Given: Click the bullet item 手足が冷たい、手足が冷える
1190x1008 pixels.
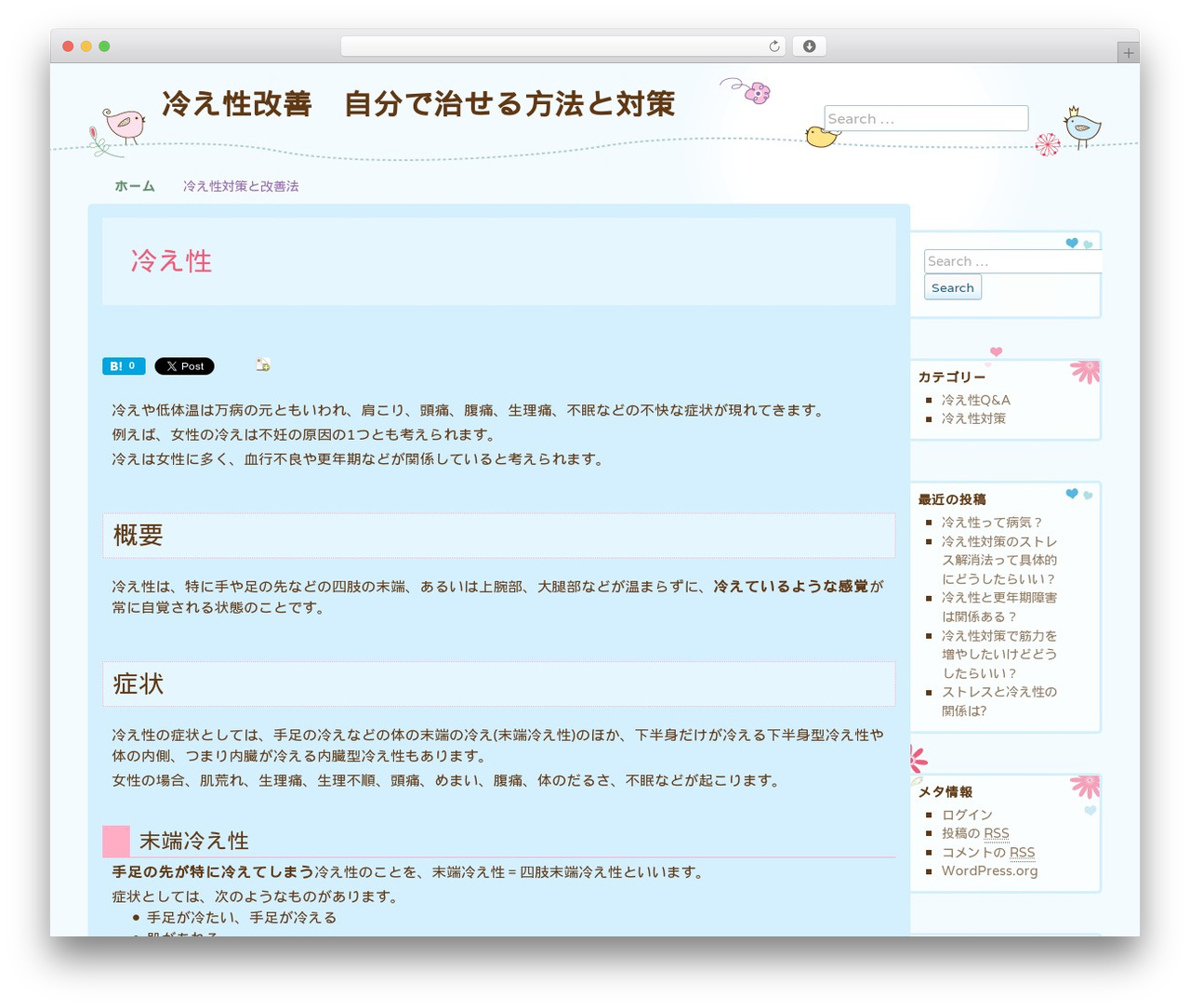Looking at the screenshot, I should (242, 918).
